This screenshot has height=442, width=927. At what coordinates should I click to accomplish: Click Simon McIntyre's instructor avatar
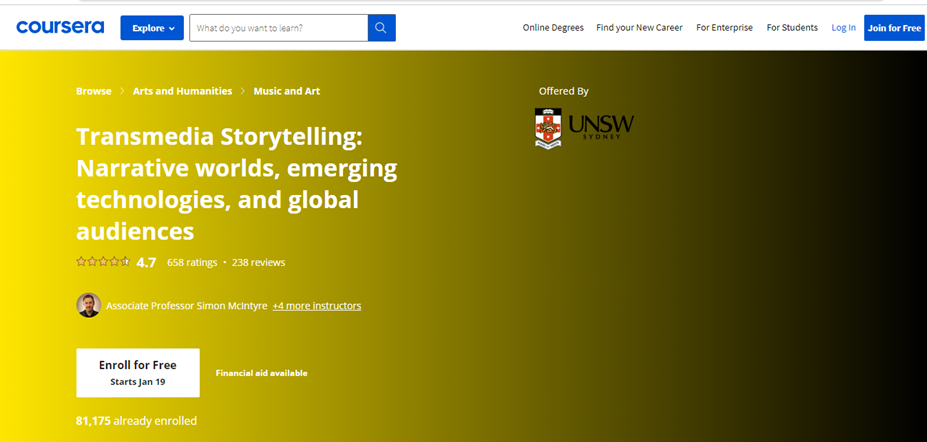89,305
